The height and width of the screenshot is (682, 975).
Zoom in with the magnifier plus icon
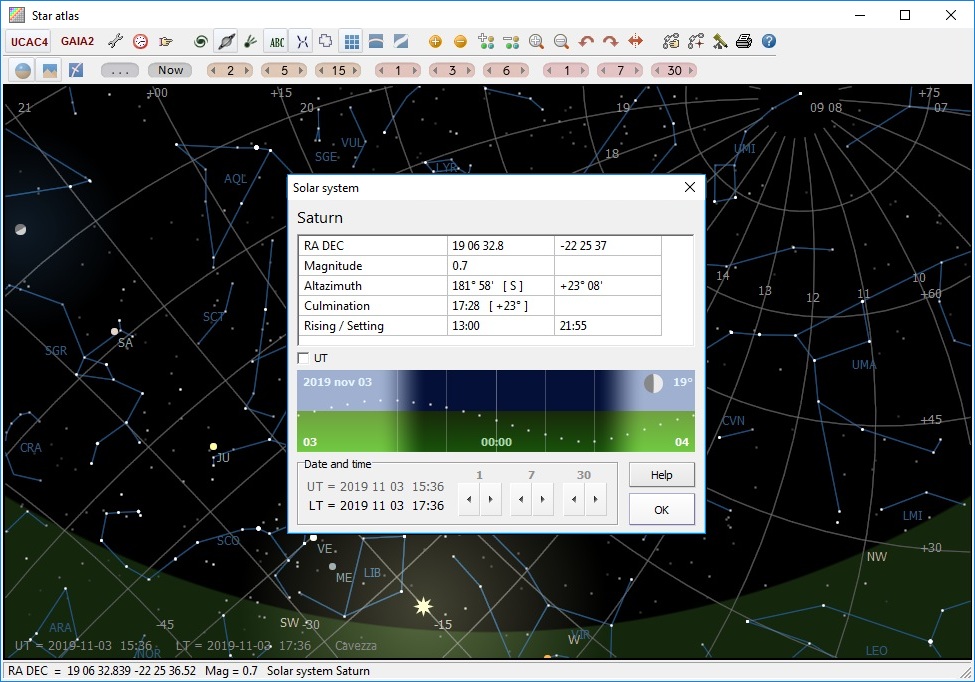(x=536, y=42)
